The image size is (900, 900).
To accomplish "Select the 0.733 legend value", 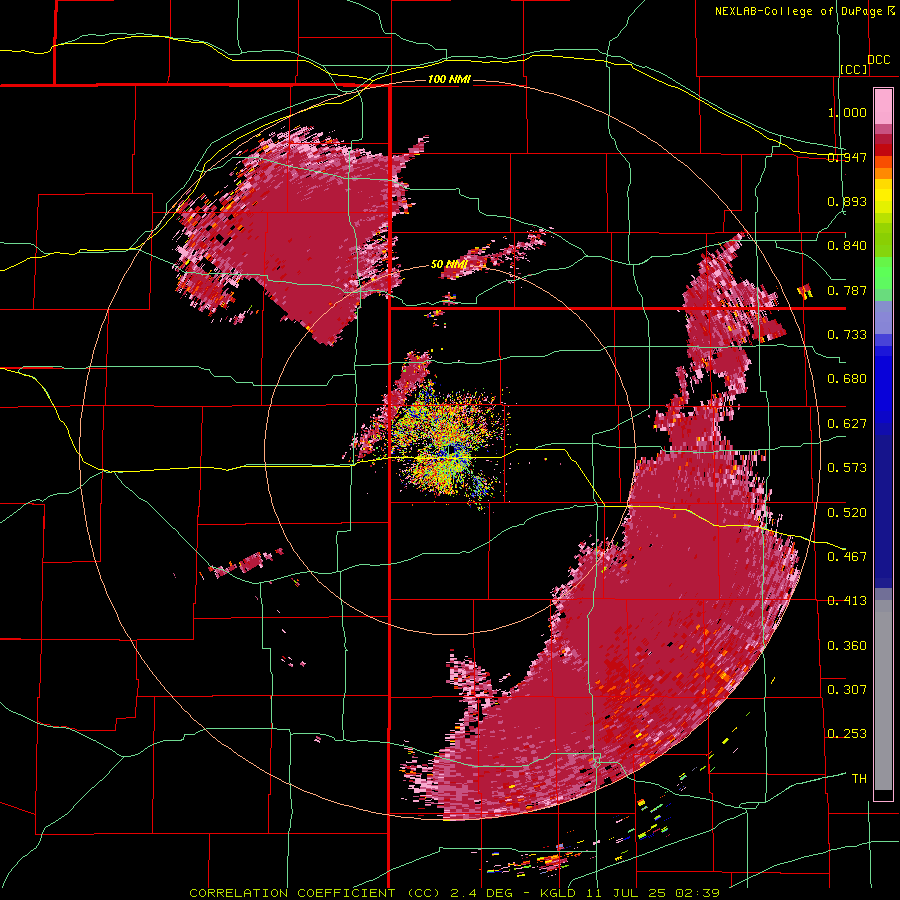I will (847, 335).
